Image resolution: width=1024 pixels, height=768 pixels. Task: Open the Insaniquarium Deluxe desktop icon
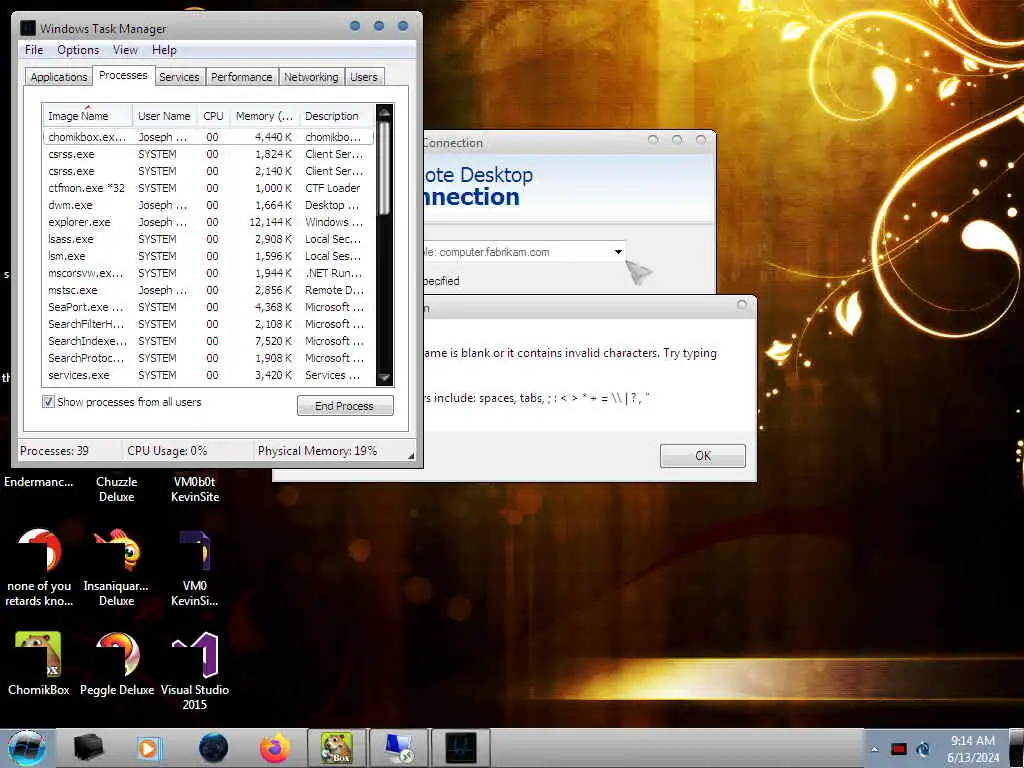[x=116, y=567]
